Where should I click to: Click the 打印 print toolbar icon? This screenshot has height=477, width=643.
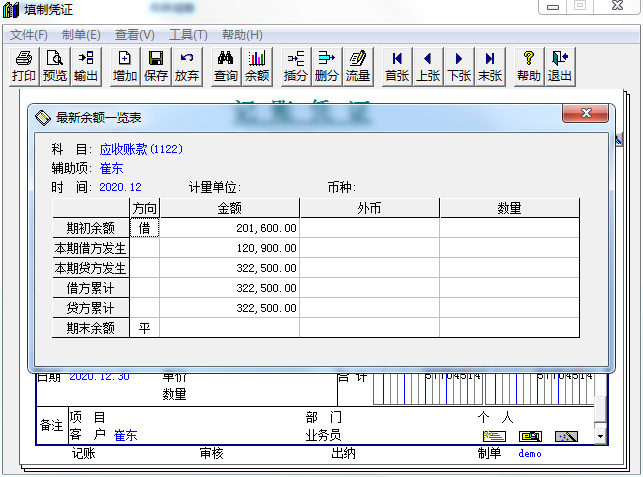(24, 66)
